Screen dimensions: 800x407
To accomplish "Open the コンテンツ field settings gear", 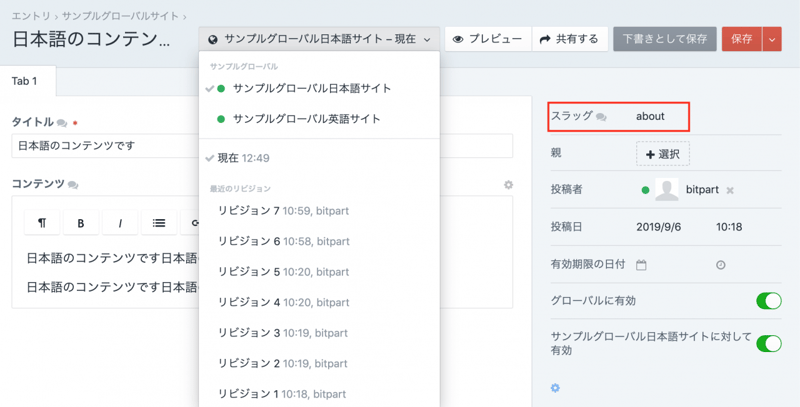I will pos(508,185).
